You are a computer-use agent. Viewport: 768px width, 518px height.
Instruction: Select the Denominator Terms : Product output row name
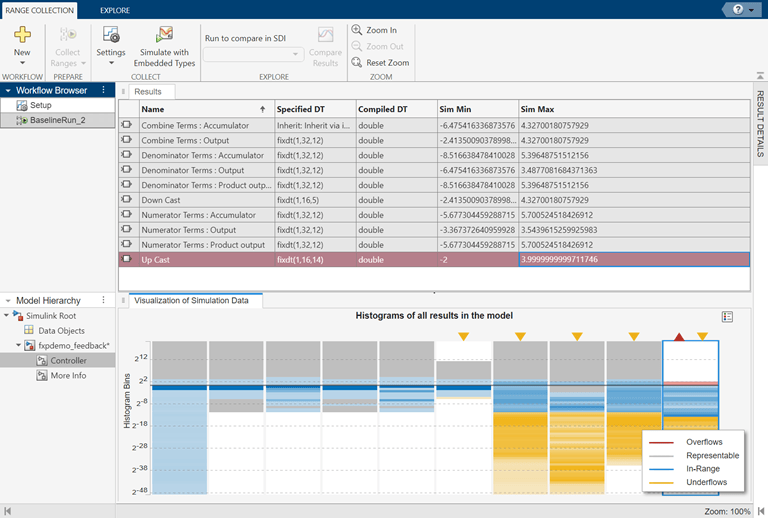206,185
